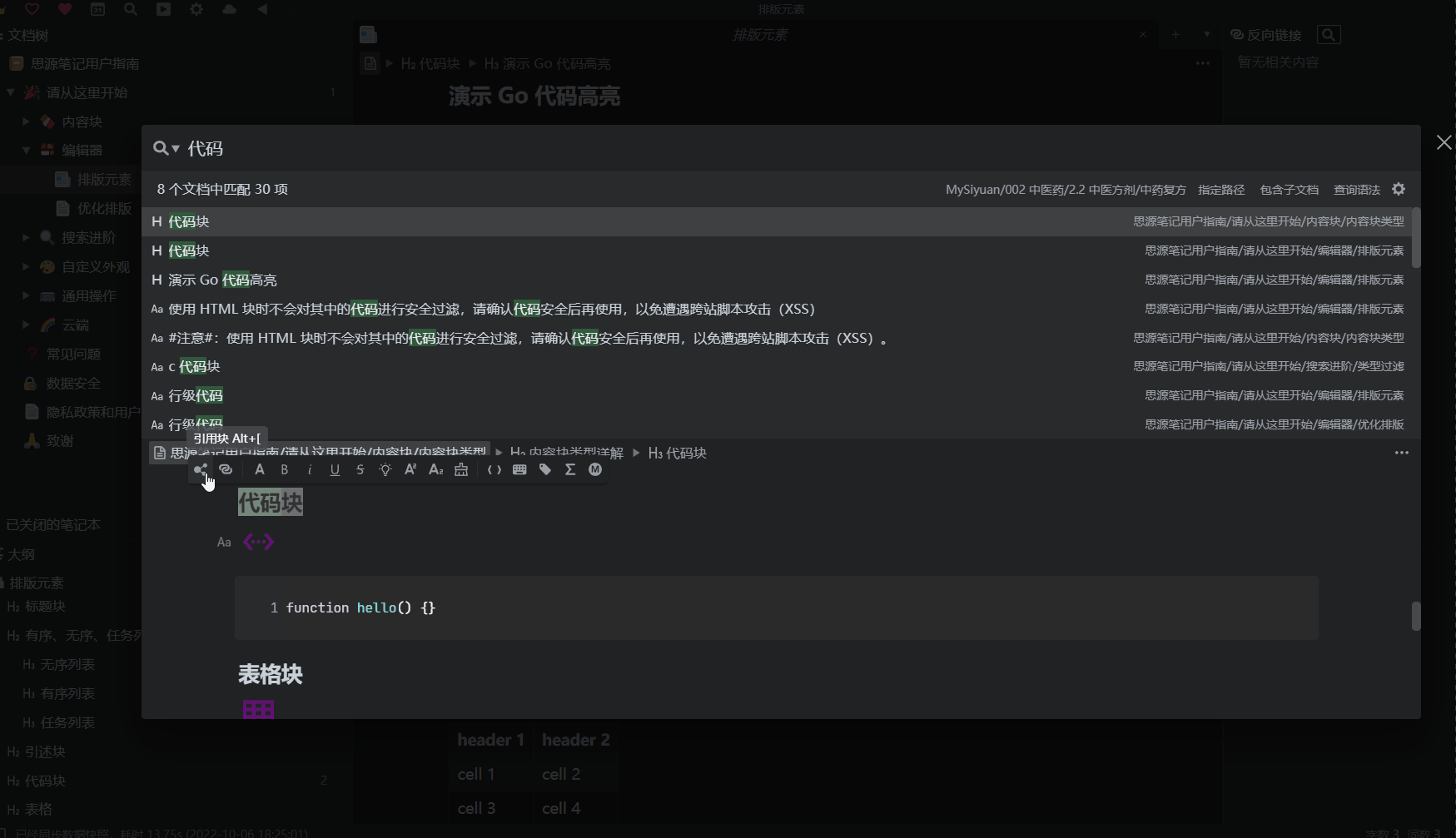Click the kbd keyboard icon in the toolbar
This screenshot has height=838, width=1456.
519,469
